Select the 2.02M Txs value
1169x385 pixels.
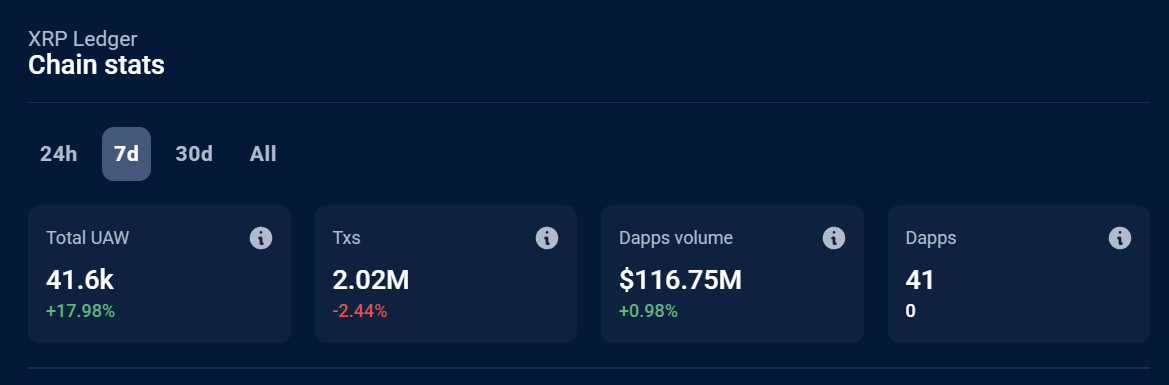tap(371, 280)
